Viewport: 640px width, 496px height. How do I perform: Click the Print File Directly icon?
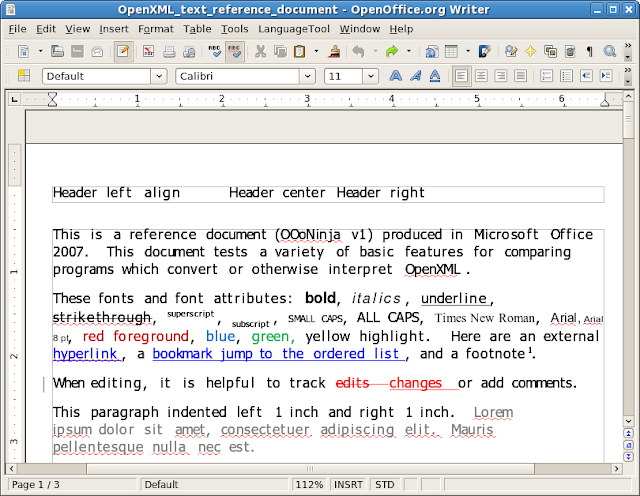[x=170, y=51]
